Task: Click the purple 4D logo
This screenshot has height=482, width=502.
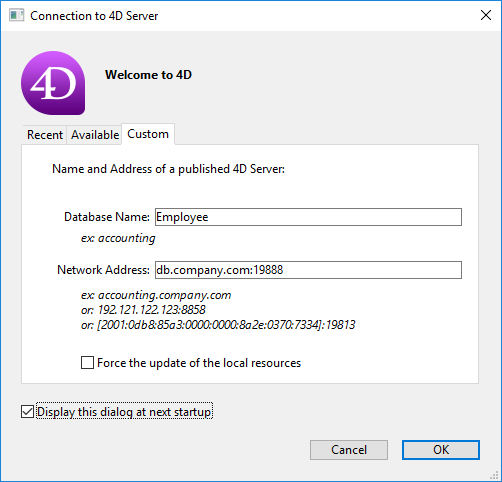Action: [53, 83]
